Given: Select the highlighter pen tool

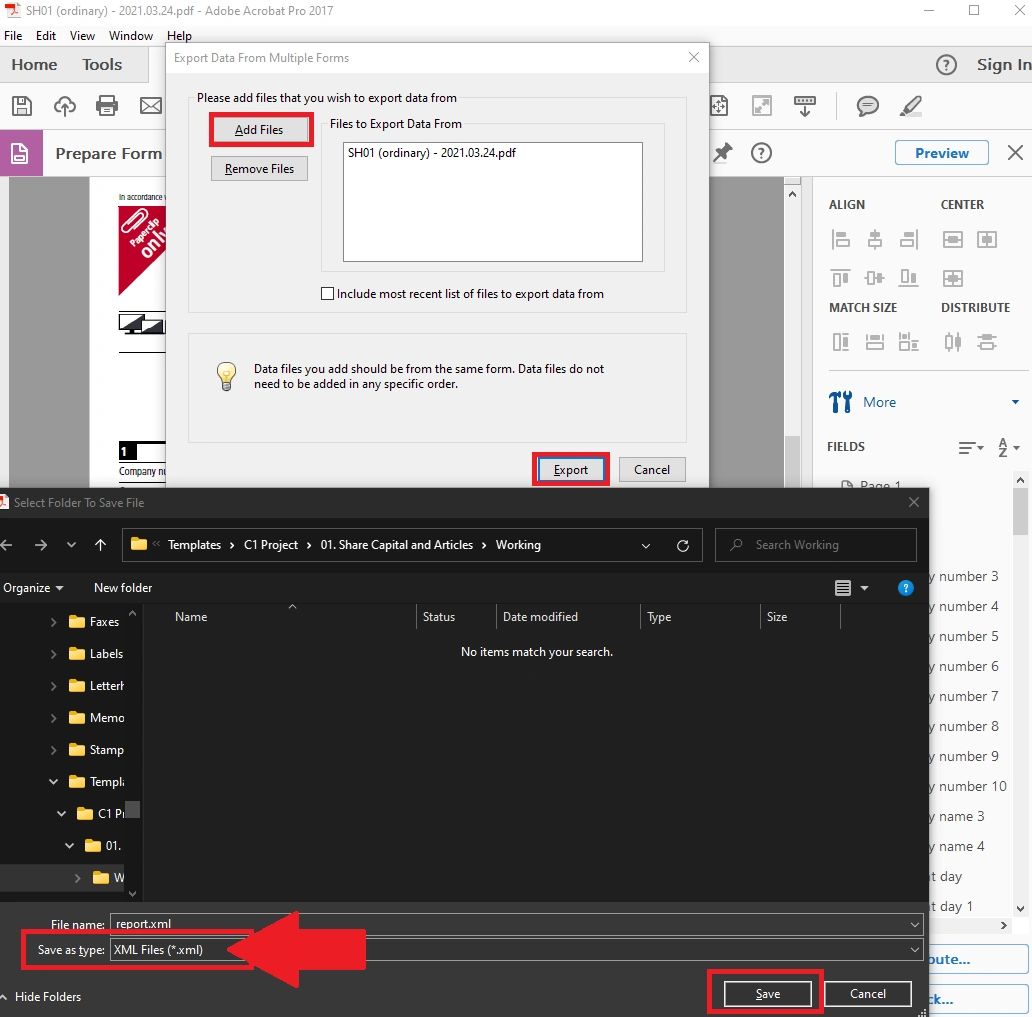Looking at the screenshot, I should pos(911,106).
